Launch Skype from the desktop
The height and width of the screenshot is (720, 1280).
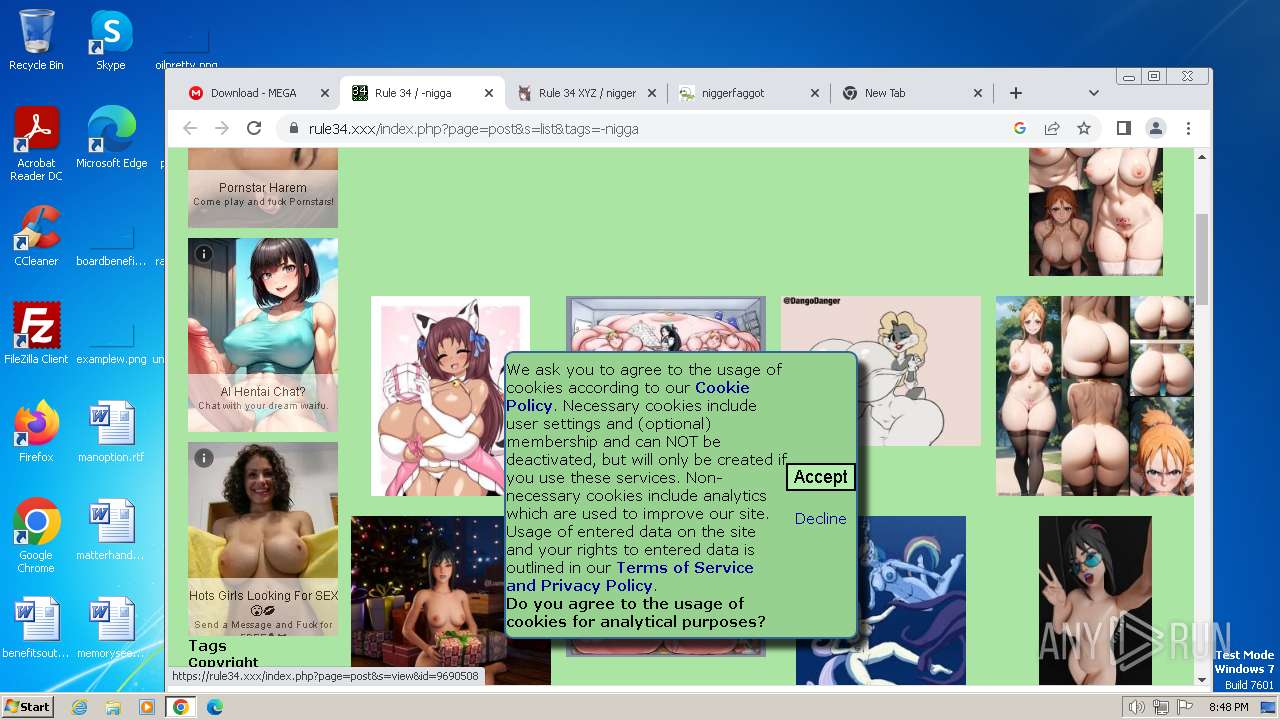[110, 40]
